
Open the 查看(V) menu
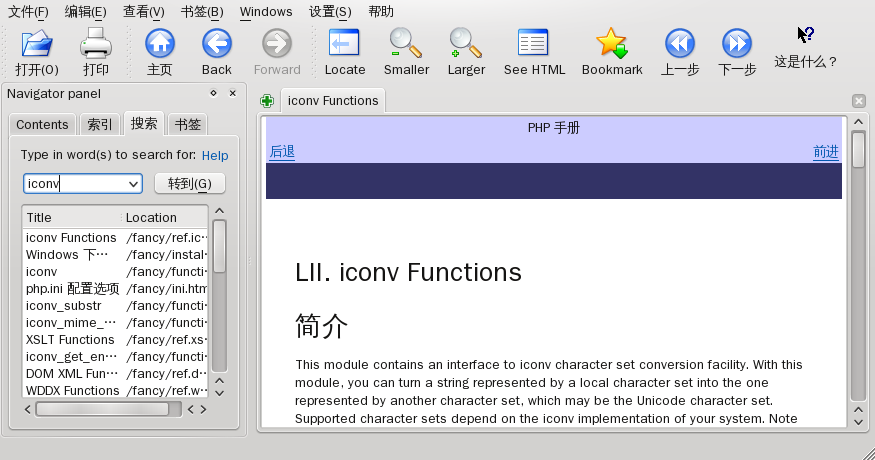[x=143, y=12]
